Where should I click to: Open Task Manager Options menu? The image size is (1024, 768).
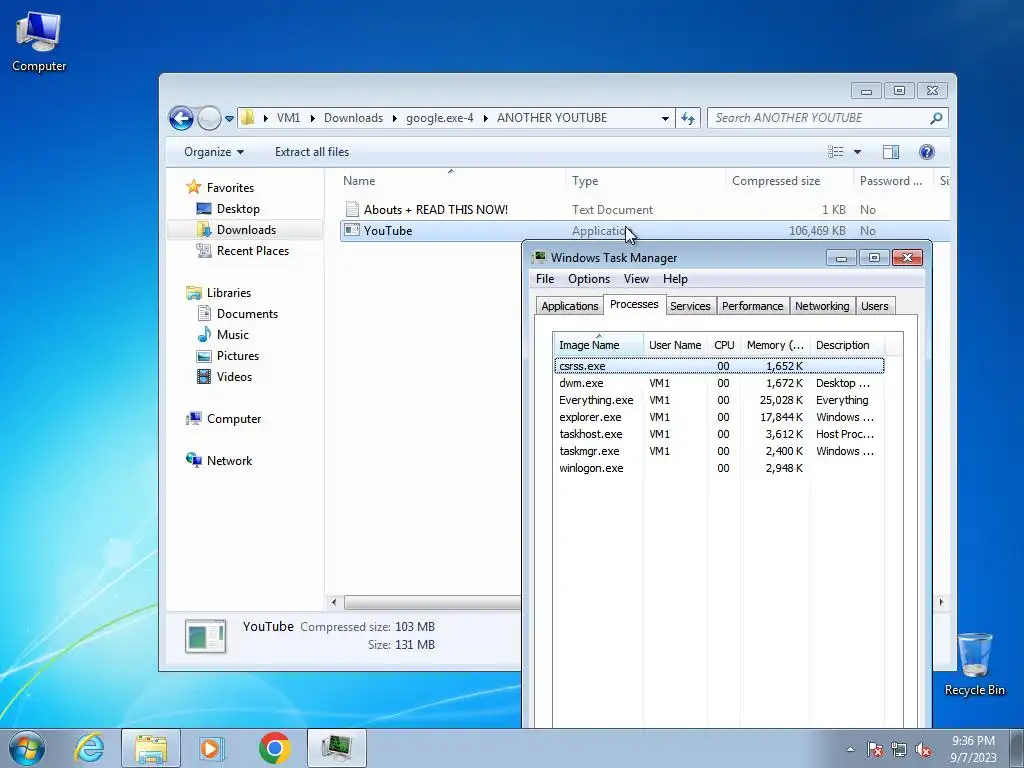pos(588,279)
